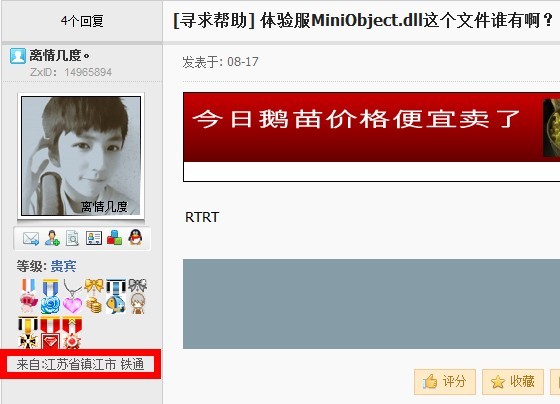Click the black cross medal
560x404 pixels.
28,333
